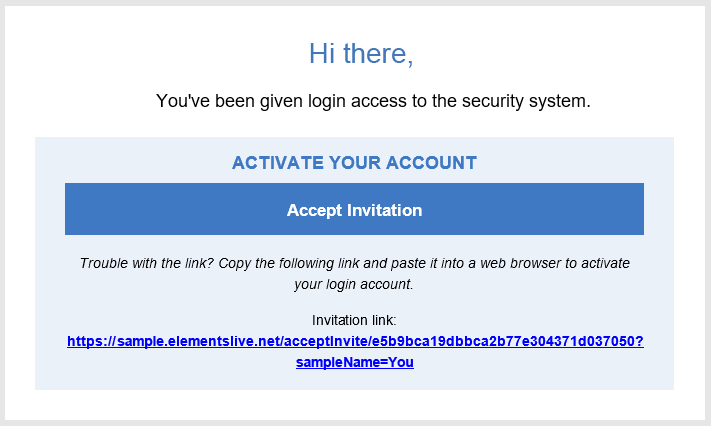Click the 'Invitation link:' label
Screen dimensions: 711x426
point(354,320)
